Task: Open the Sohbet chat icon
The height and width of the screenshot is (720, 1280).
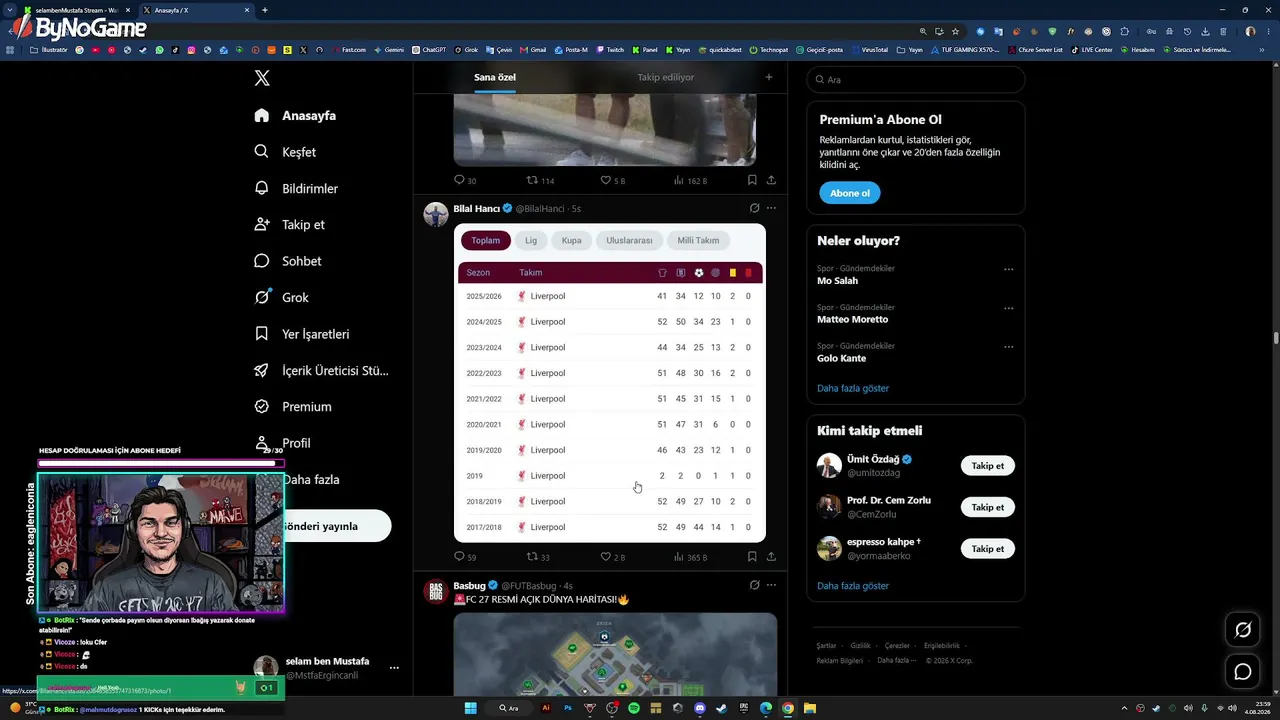Action: (x=262, y=261)
